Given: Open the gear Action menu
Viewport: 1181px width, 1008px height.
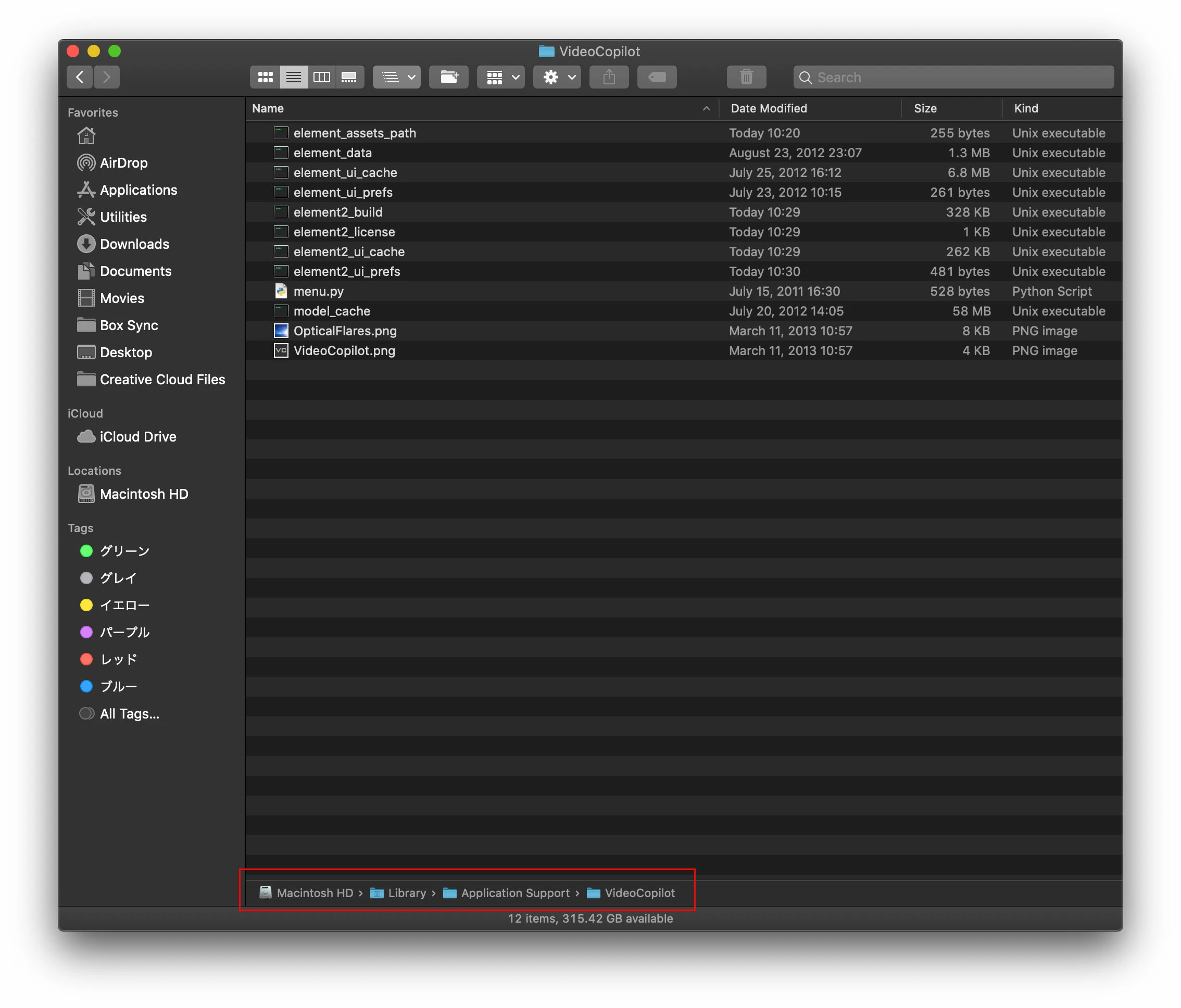Looking at the screenshot, I should (x=557, y=77).
